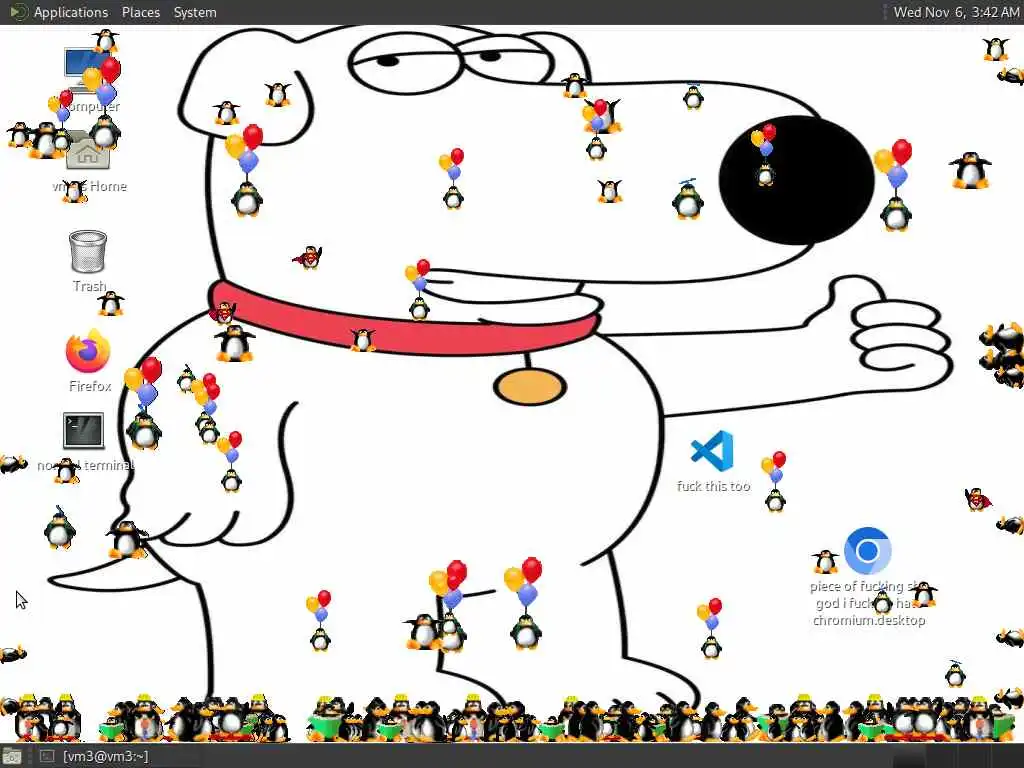Screen dimensions: 1024x768
Task: Open the normal terminal desktop icon
Action: click(84, 430)
